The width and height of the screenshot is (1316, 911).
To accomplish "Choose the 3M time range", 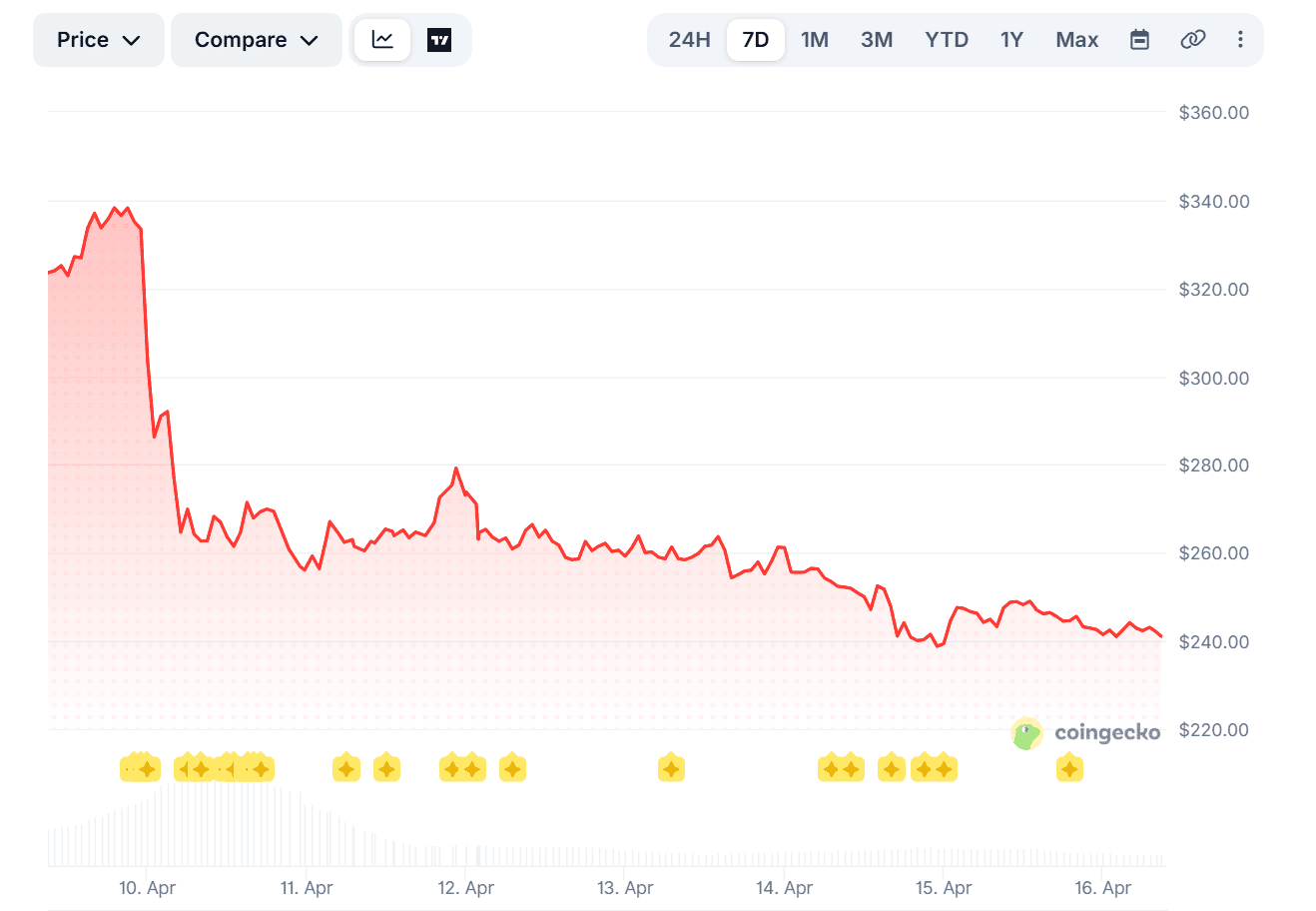I will (x=877, y=40).
